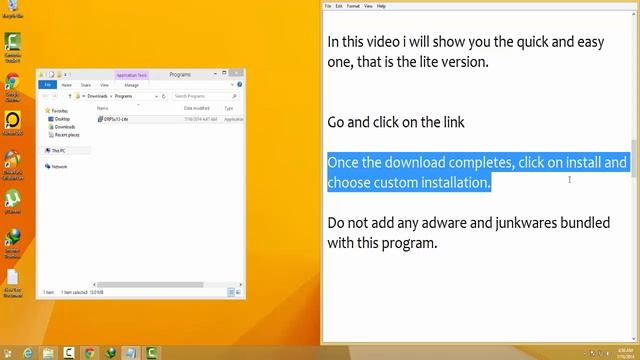Image resolution: width=640 pixels, height=360 pixels.
Task: Sort by the Name column header
Action: (x=102, y=108)
